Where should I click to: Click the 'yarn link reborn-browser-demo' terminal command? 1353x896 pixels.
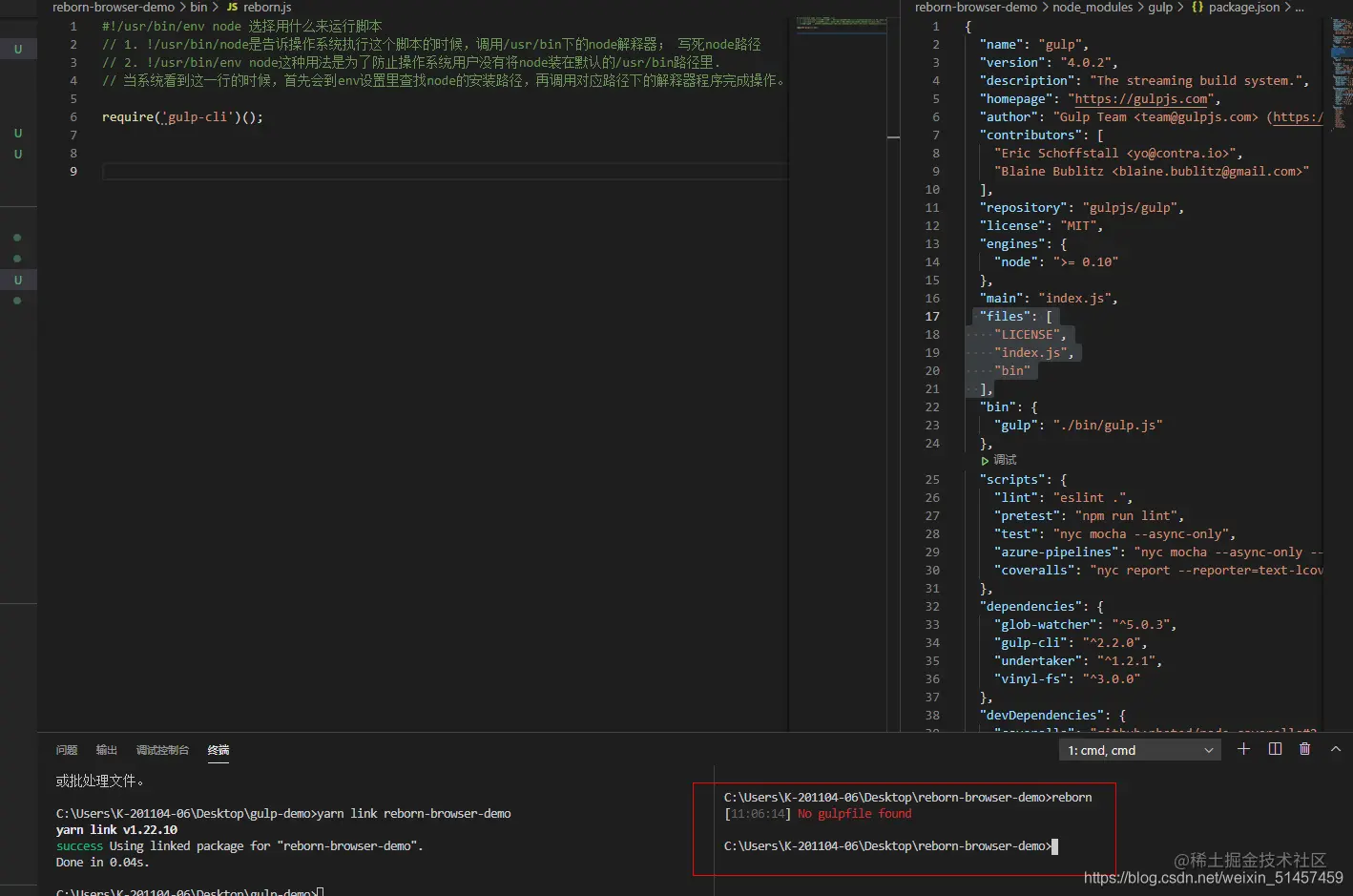[x=414, y=814]
